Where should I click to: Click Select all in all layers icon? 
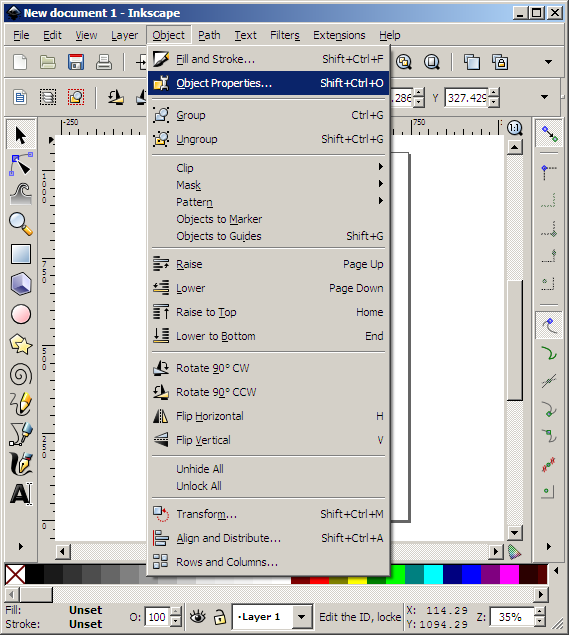tap(48, 97)
